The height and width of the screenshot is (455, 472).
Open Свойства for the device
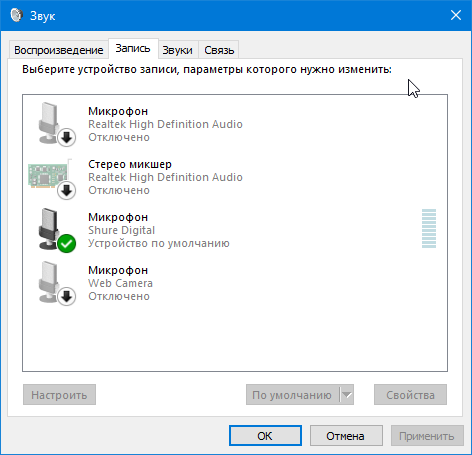point(410,395)
